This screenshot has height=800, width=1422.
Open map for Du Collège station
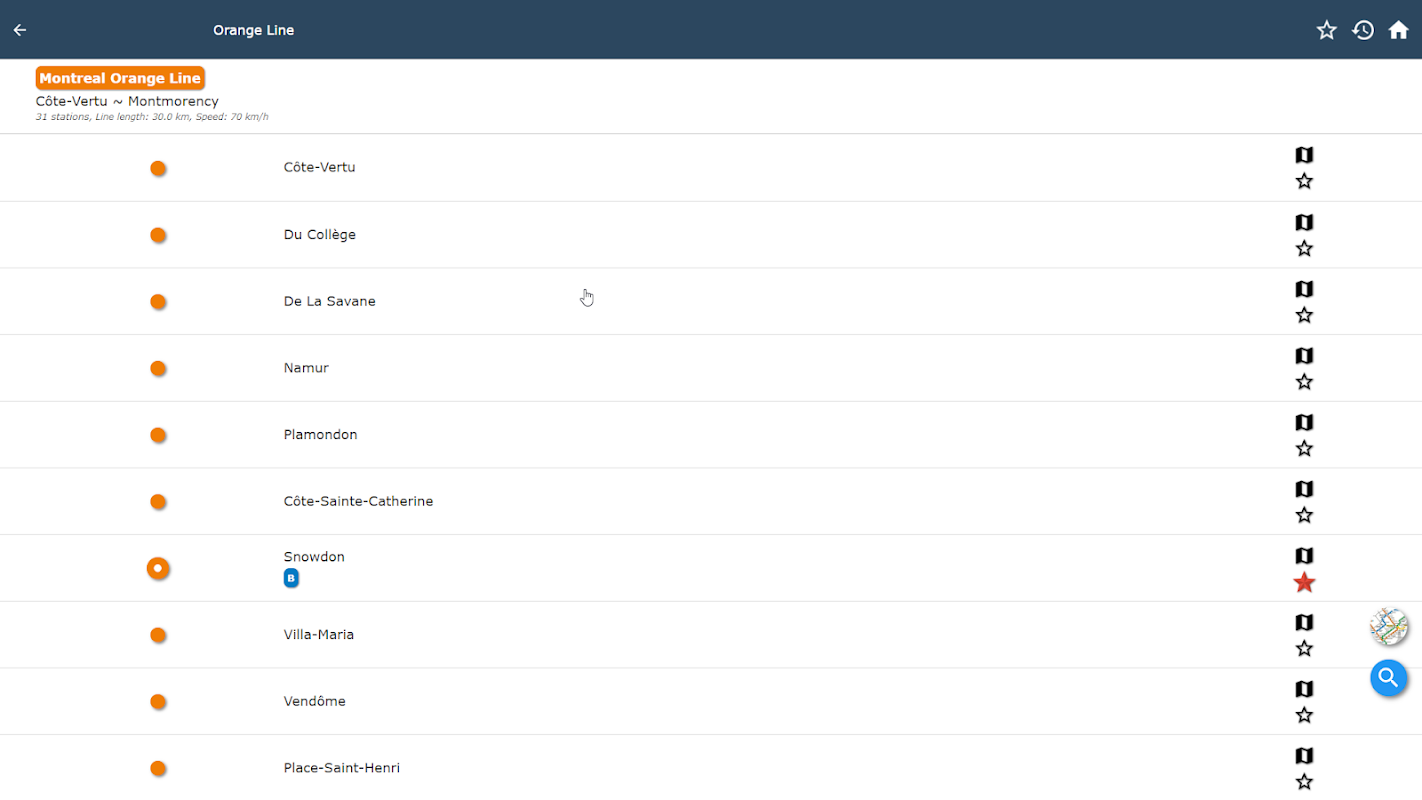point(1304,222)
